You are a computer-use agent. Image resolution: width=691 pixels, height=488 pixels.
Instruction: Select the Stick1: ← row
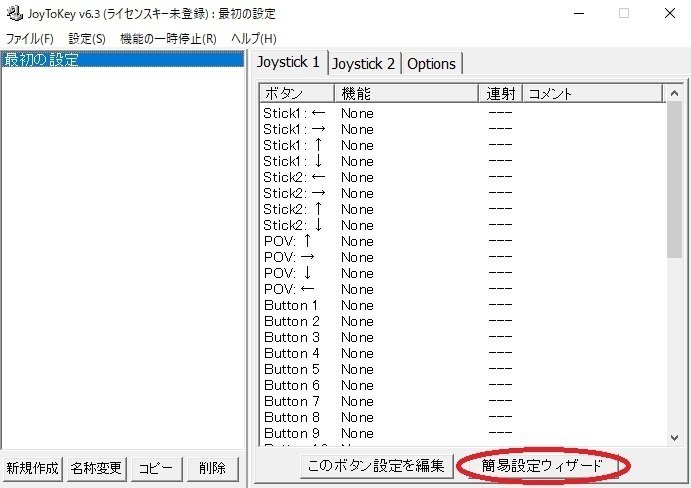(x=462, y=113)
